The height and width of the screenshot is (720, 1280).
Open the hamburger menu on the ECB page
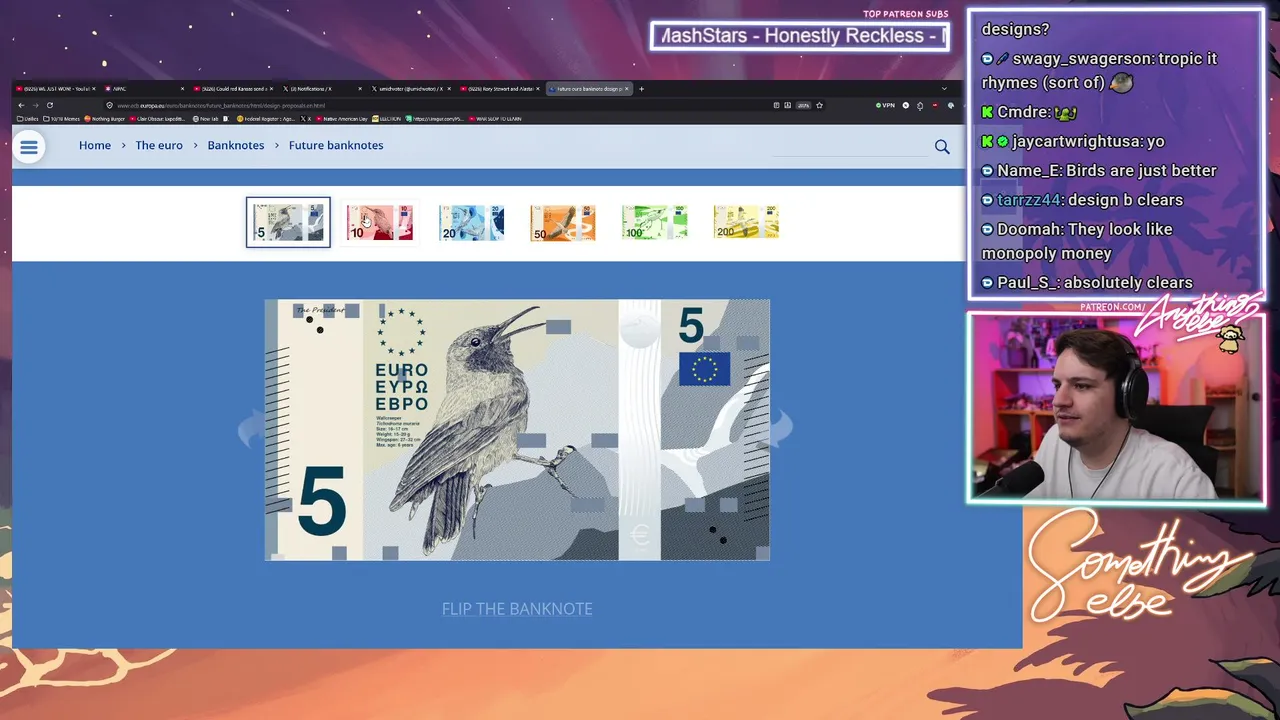[x=29, y=148]
